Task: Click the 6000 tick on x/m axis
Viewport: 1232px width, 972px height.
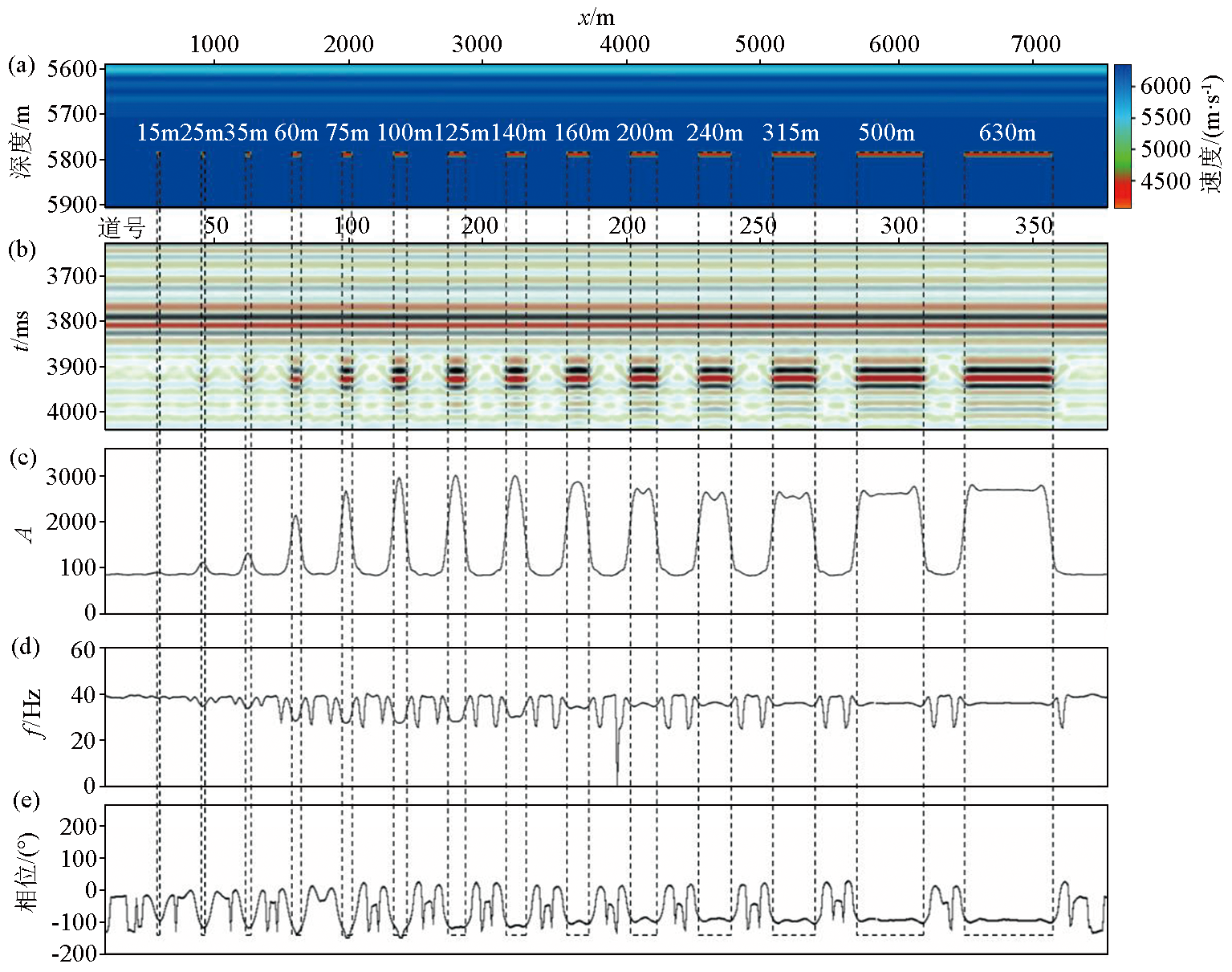Action: click(894, 44)
